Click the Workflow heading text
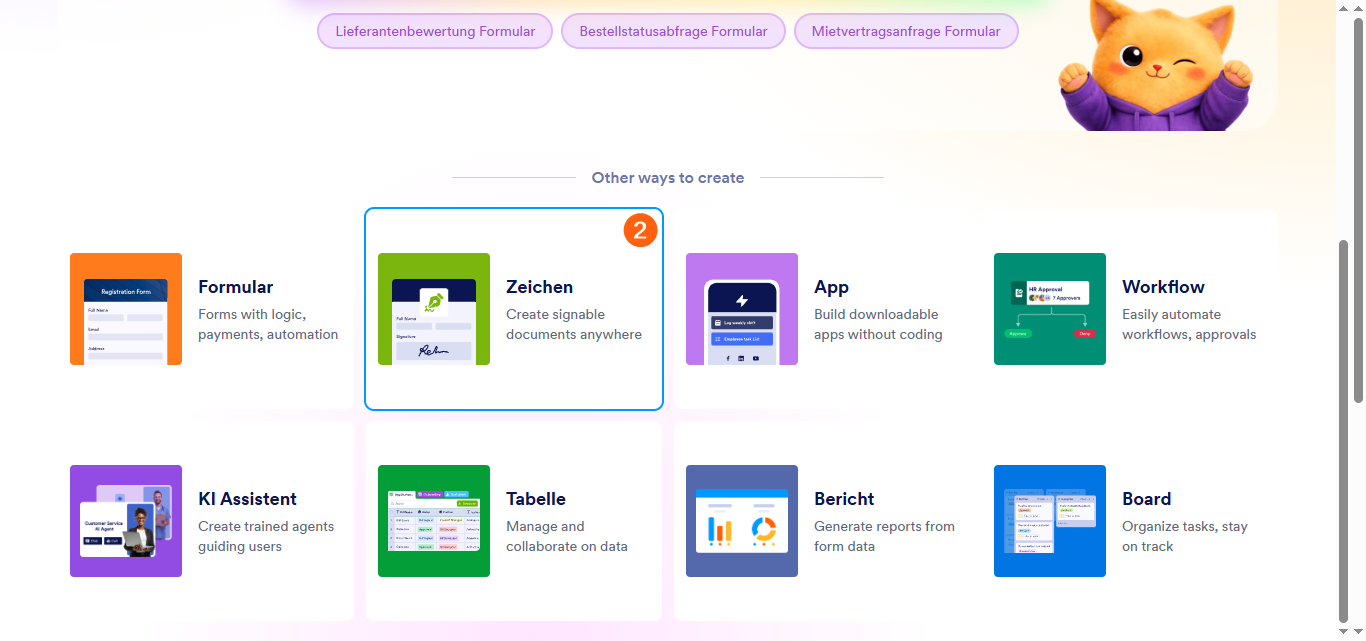 point(1163,287)
